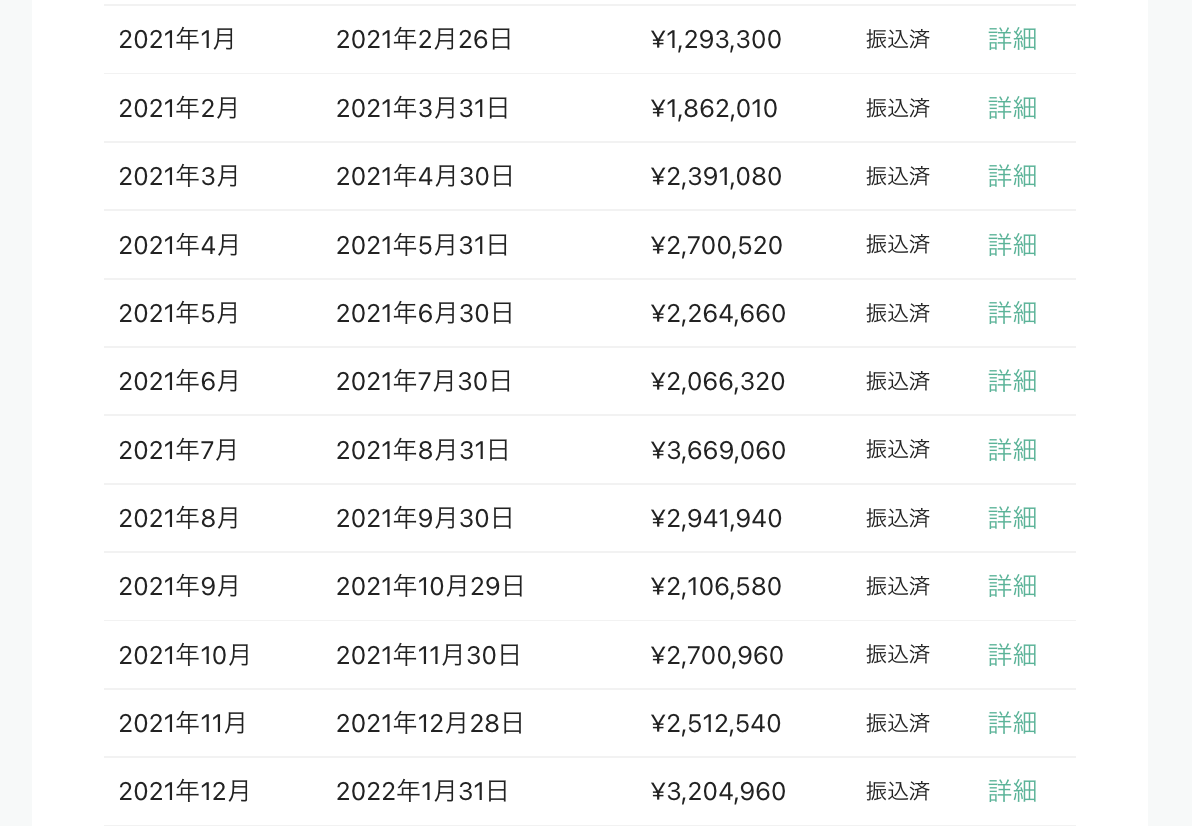Open 詳細 link for 2021年11月 row
Viewport: 1192px width, 826px height.
[x=1012, y=723]
